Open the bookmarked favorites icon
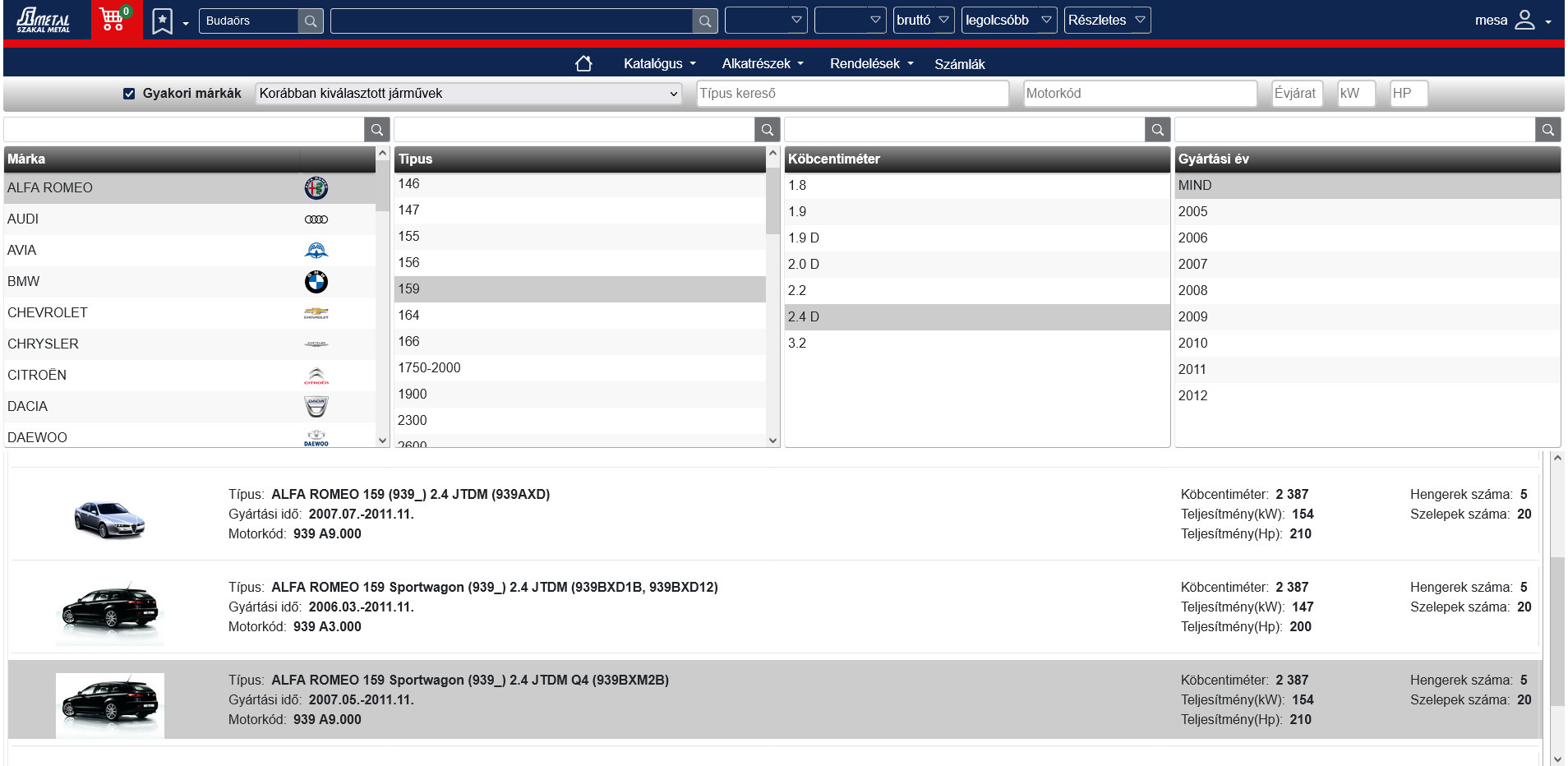Screen dimensions: 1568x766 tap(163, 21)
